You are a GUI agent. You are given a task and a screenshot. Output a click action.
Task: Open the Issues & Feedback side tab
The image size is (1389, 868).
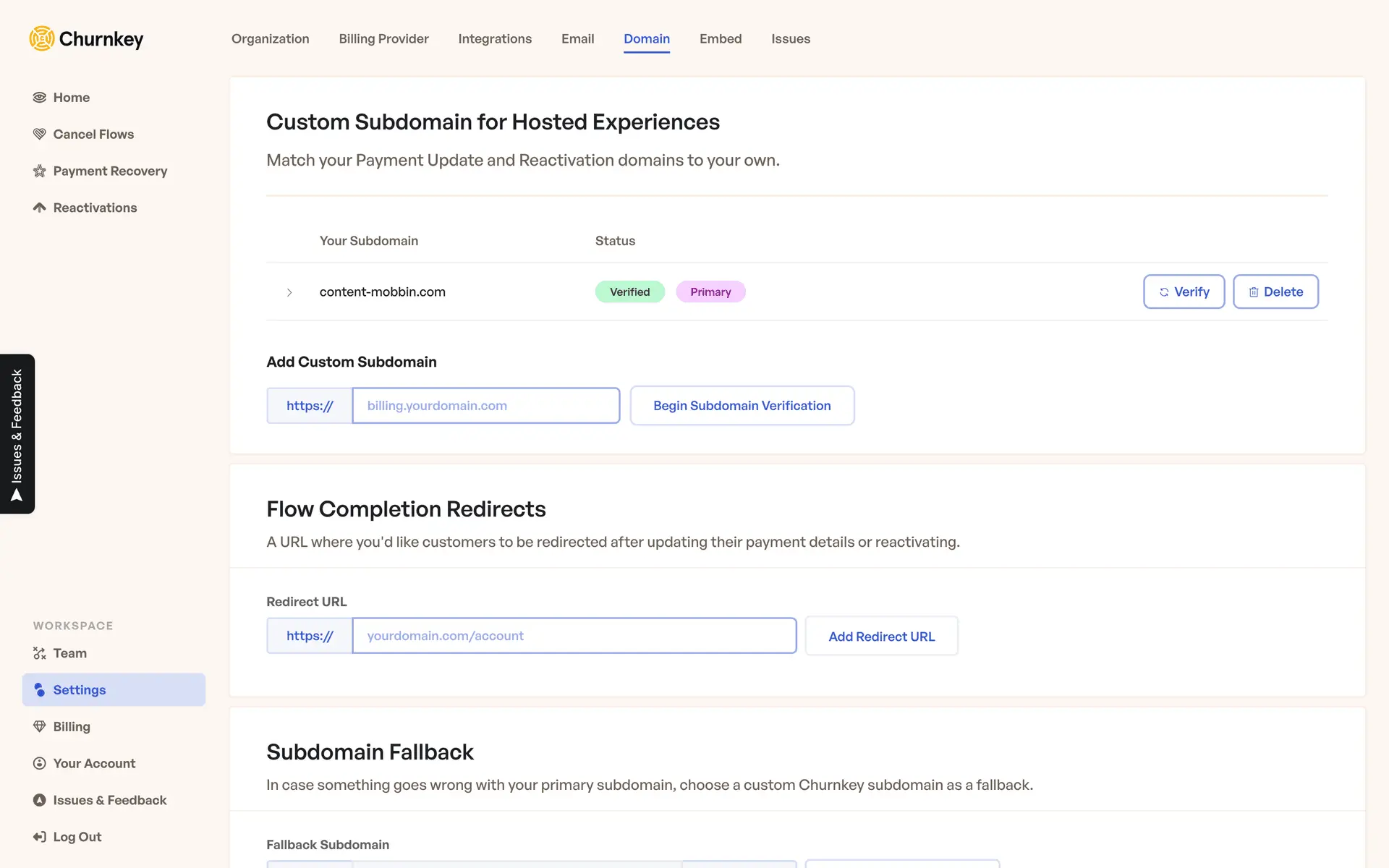tap(17, 434)
